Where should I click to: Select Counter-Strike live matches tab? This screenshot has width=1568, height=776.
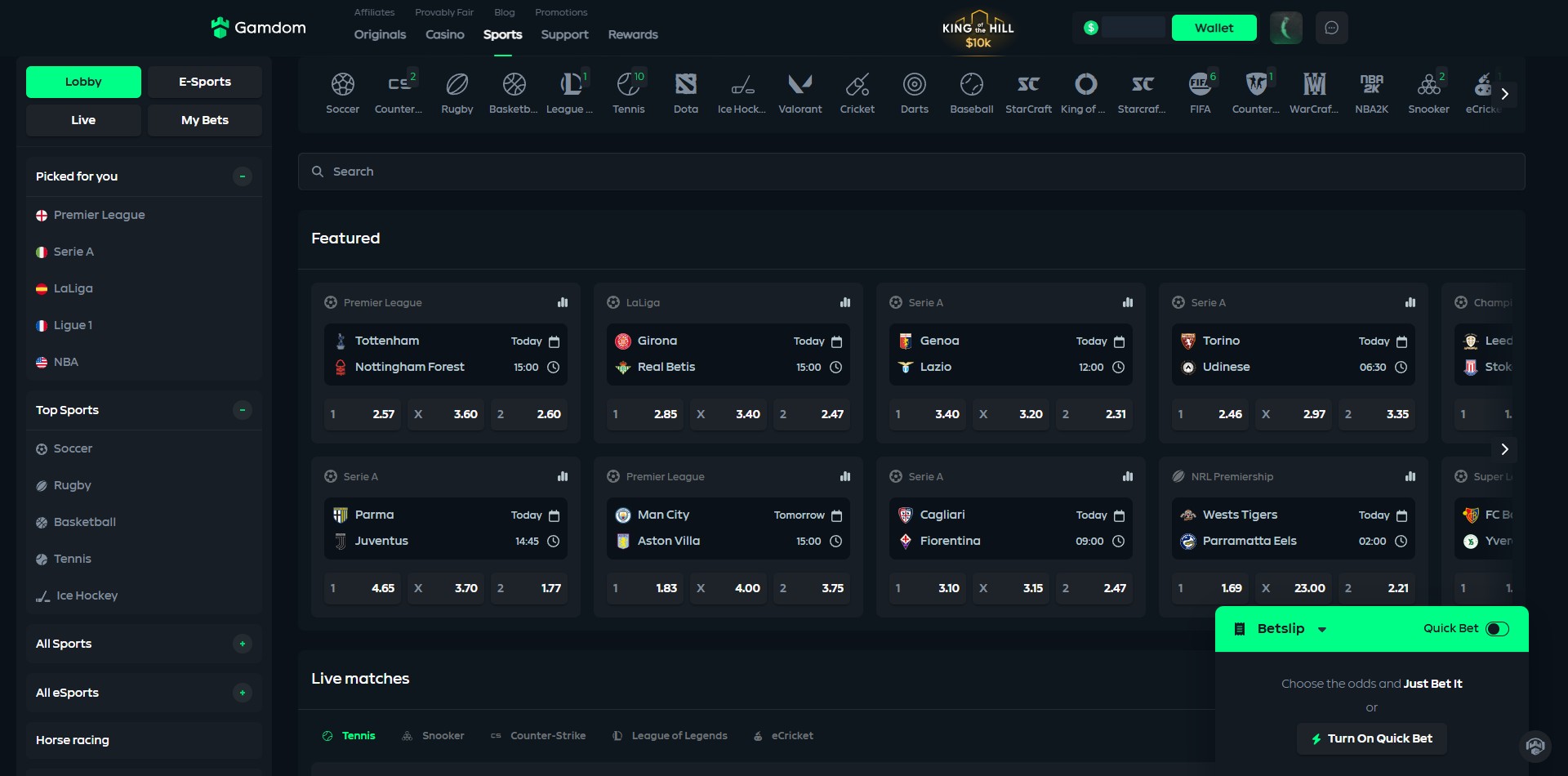click(538, 736)
